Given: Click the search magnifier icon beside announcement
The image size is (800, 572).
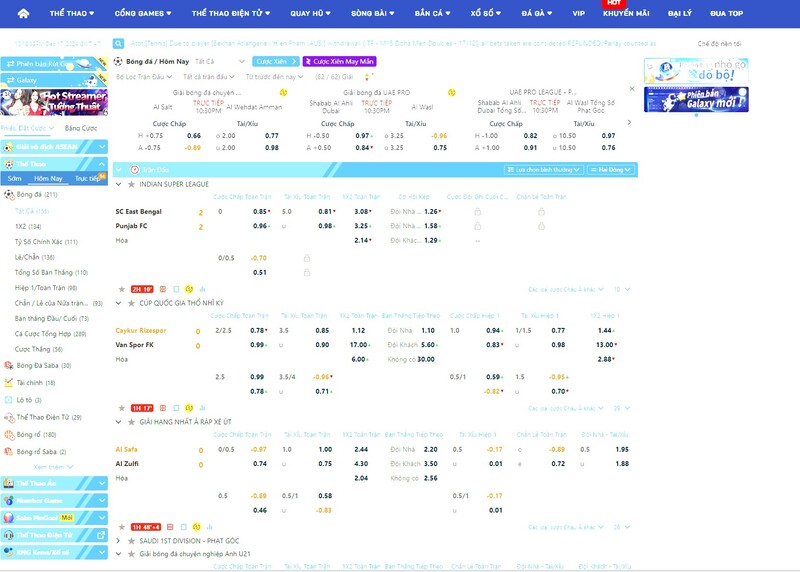Looking at the screenshot, I should tap(119, 44).
